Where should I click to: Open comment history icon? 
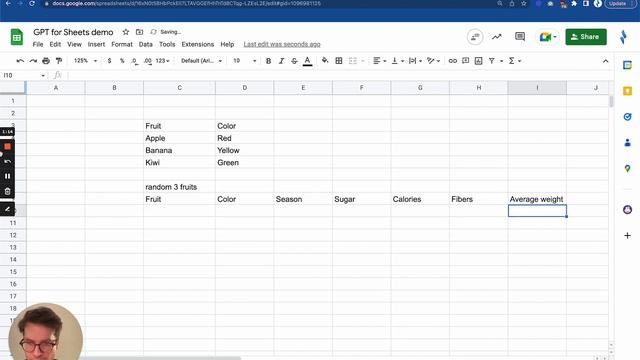click(x=520, y=37)
